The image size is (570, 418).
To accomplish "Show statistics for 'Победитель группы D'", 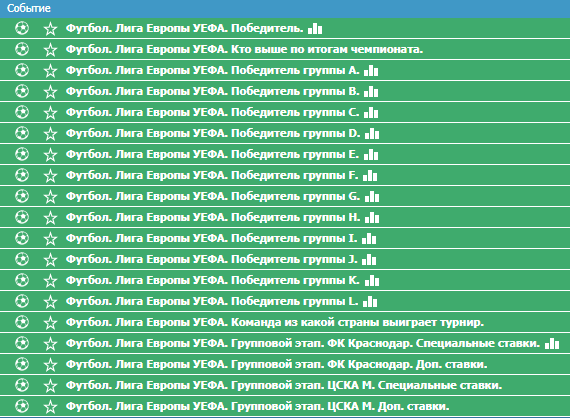I will 372,133.
